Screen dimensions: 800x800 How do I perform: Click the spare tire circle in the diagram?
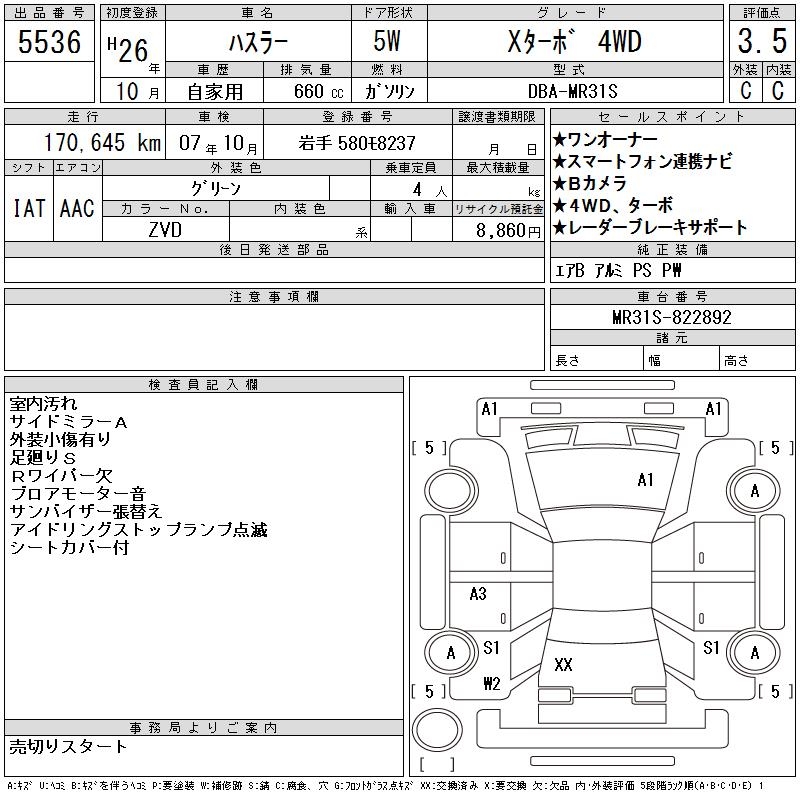point(437,729)
